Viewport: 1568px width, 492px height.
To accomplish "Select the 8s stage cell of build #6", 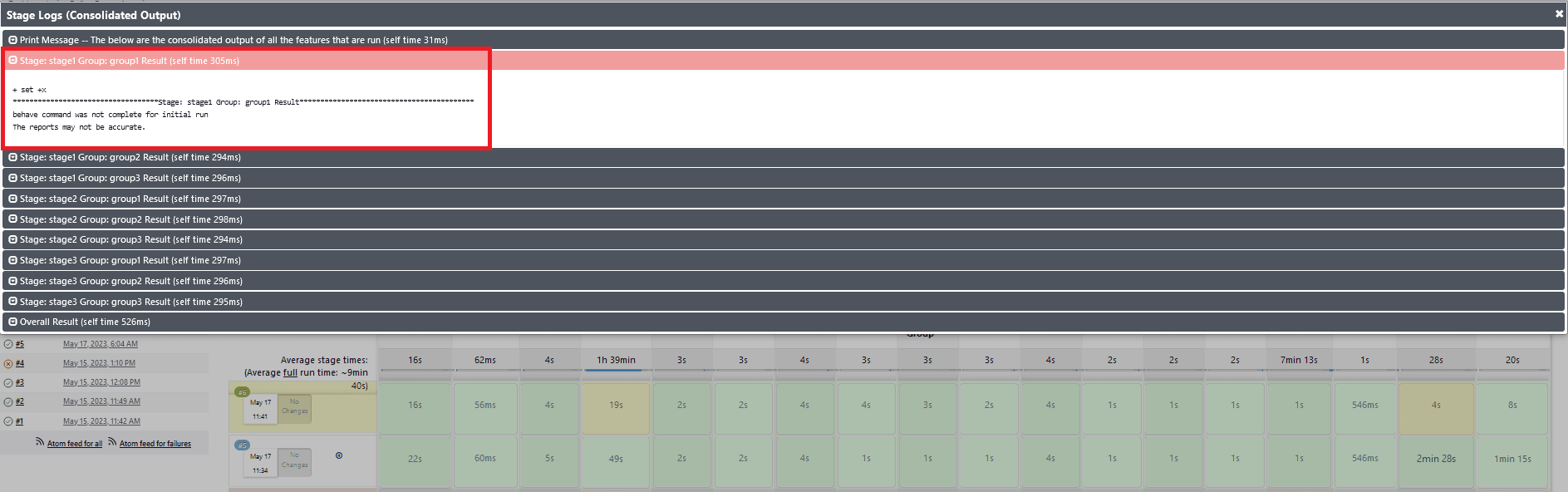I will (1512, 408).
